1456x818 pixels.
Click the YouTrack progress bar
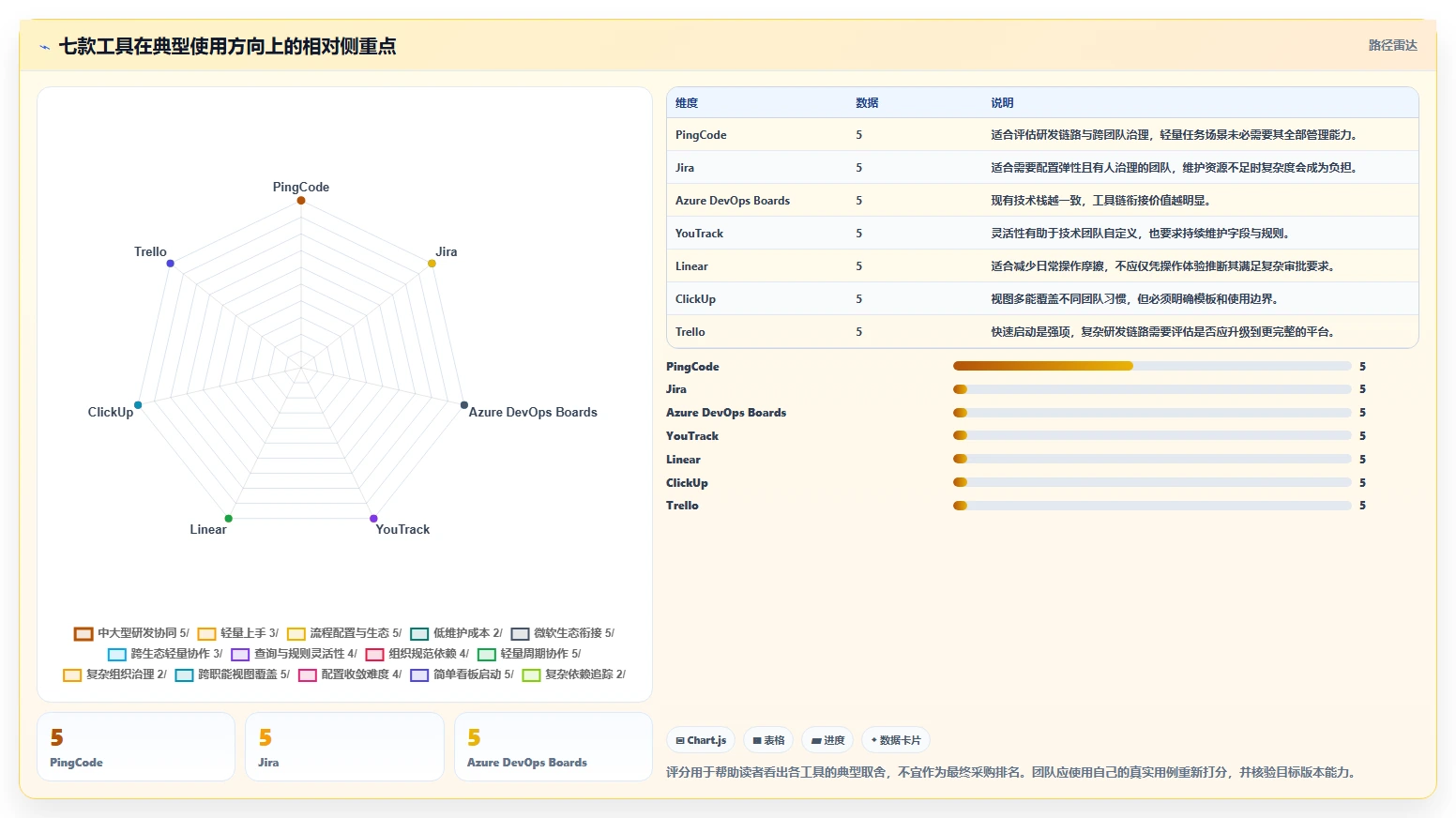point(1152,435)
